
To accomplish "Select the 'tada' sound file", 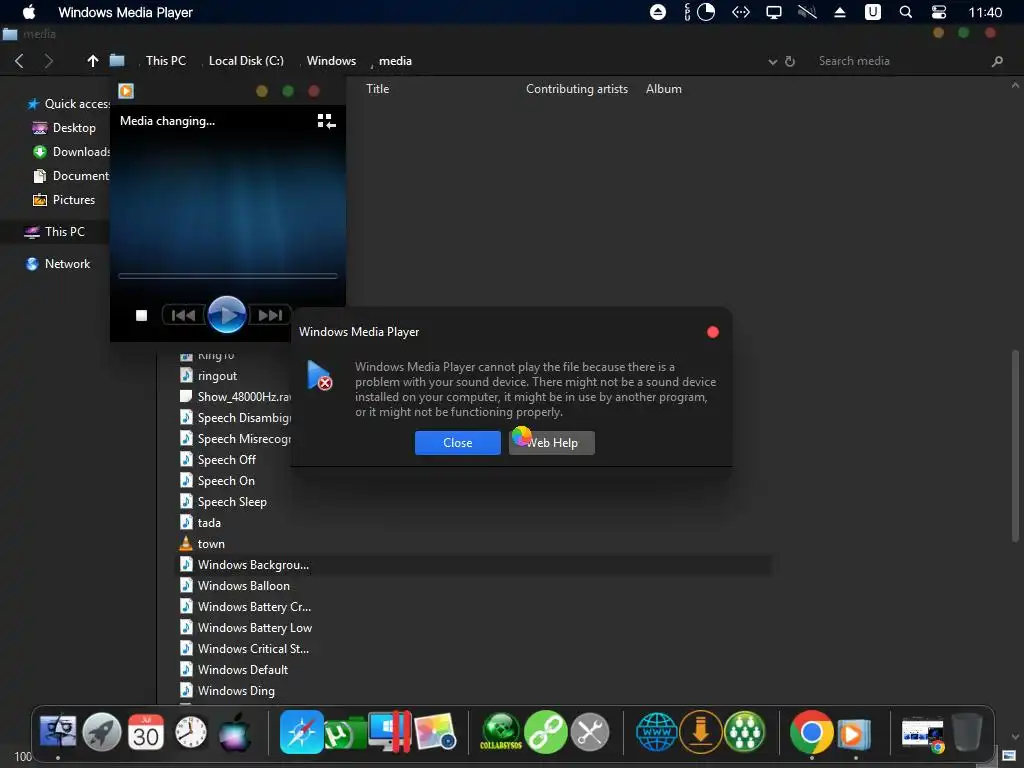I will coord(200,522).
